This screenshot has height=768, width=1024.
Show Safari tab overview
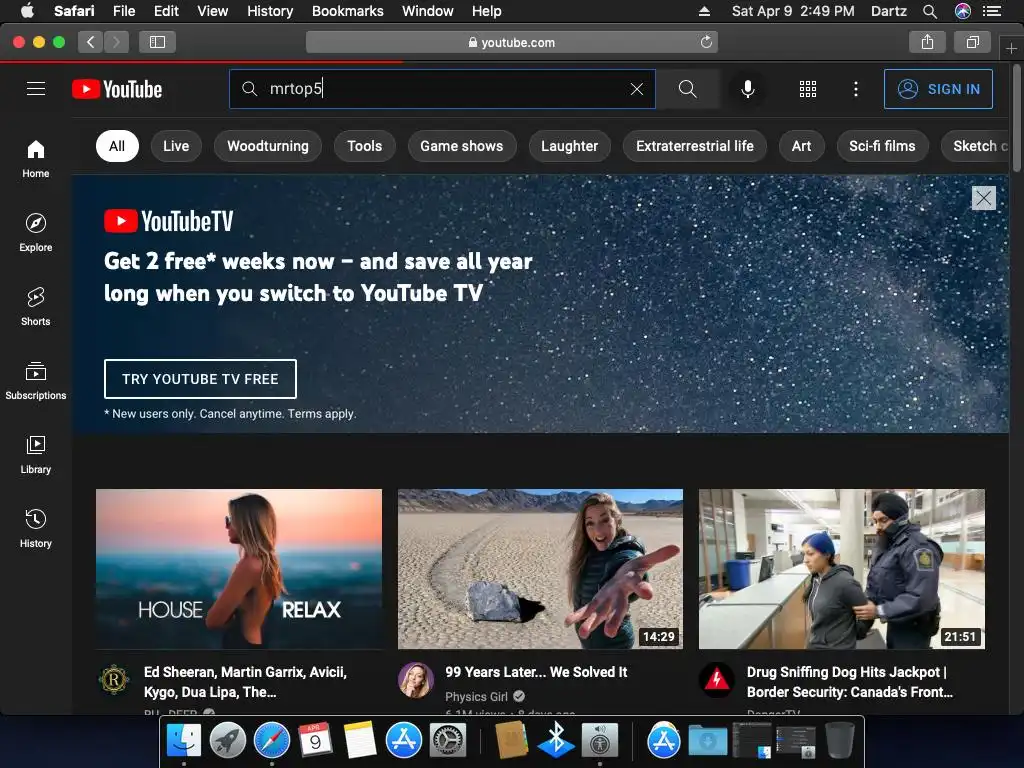[x=972, y=42]
